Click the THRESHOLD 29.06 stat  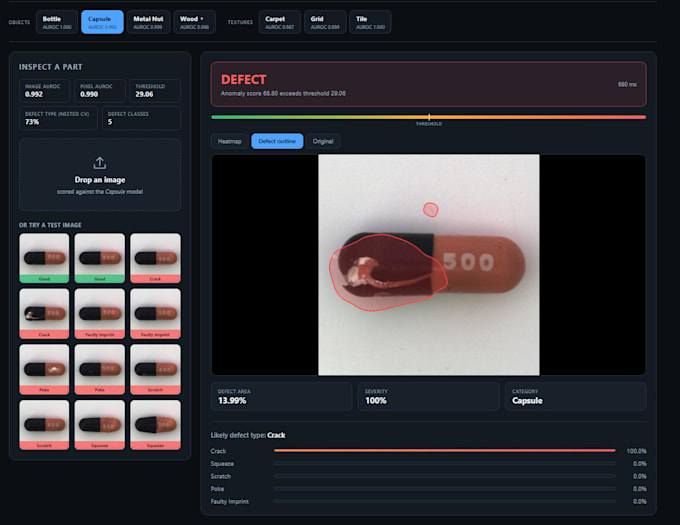pyautogui.click(x=155, y=90)
